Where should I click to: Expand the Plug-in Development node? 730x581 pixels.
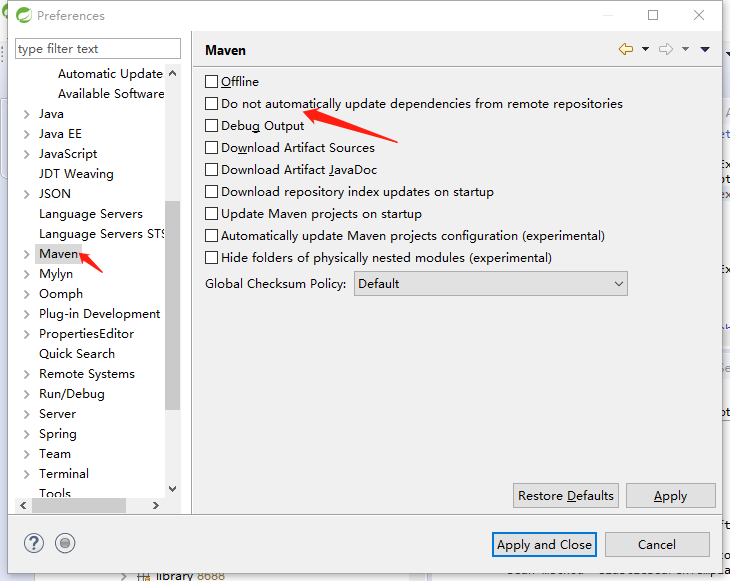pos(27,314)
